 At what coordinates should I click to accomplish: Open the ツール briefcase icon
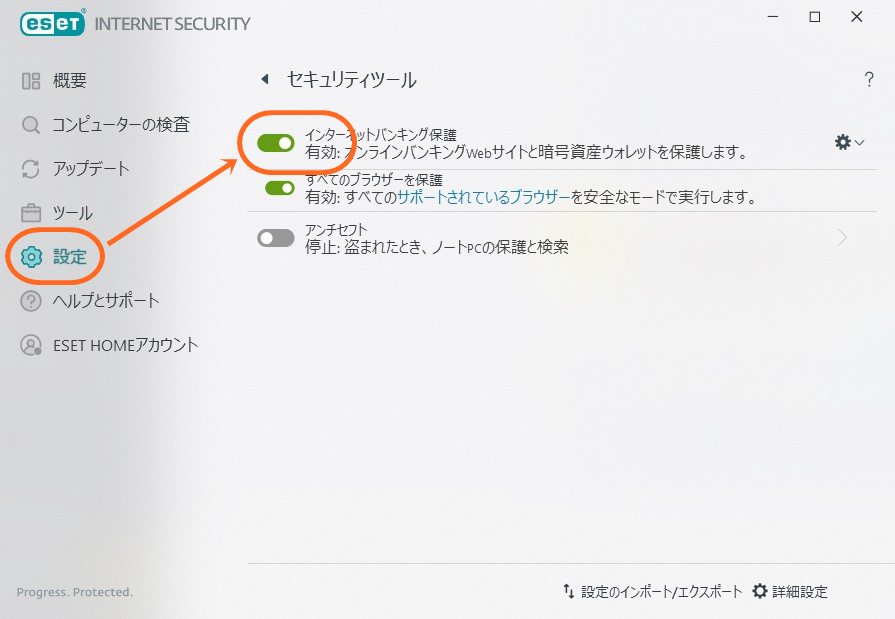pos(31,213)
